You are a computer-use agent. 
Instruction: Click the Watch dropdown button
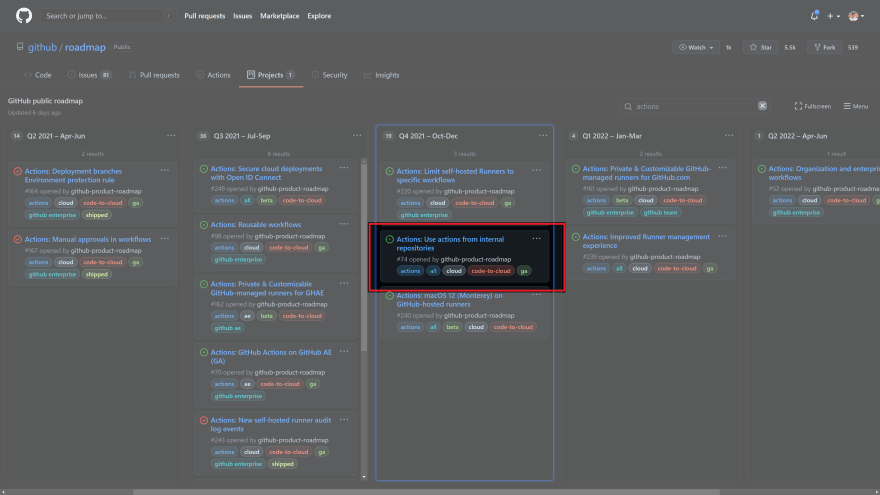tap(696, 47)
